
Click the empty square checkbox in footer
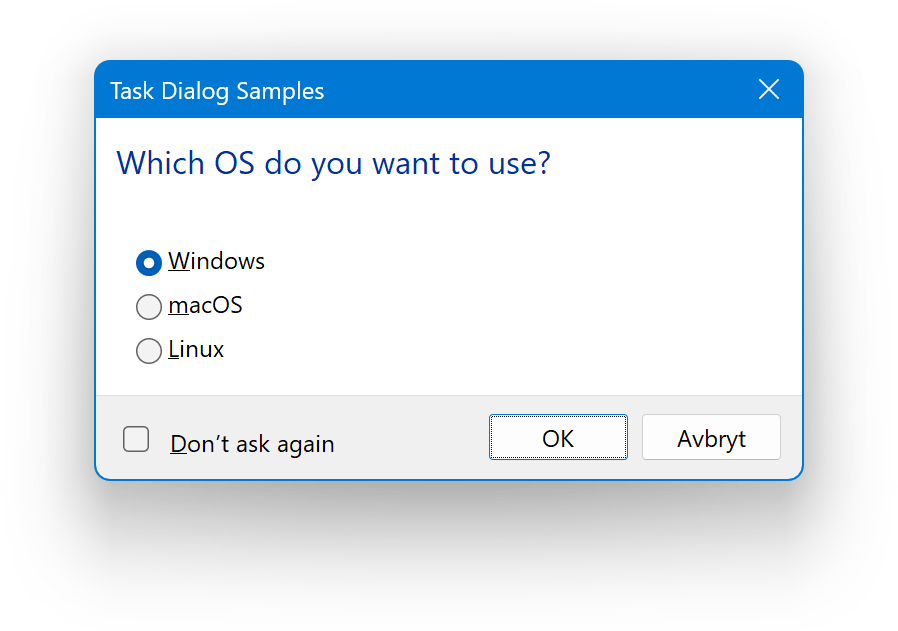pos(136,439)
